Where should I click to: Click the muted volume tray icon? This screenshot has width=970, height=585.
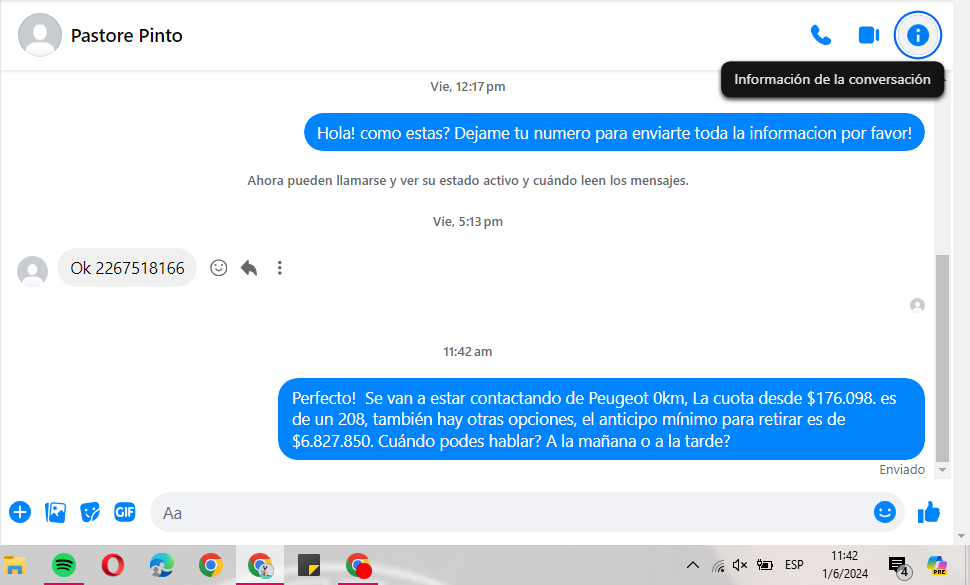pyautogui.click(x=740, y=565)
